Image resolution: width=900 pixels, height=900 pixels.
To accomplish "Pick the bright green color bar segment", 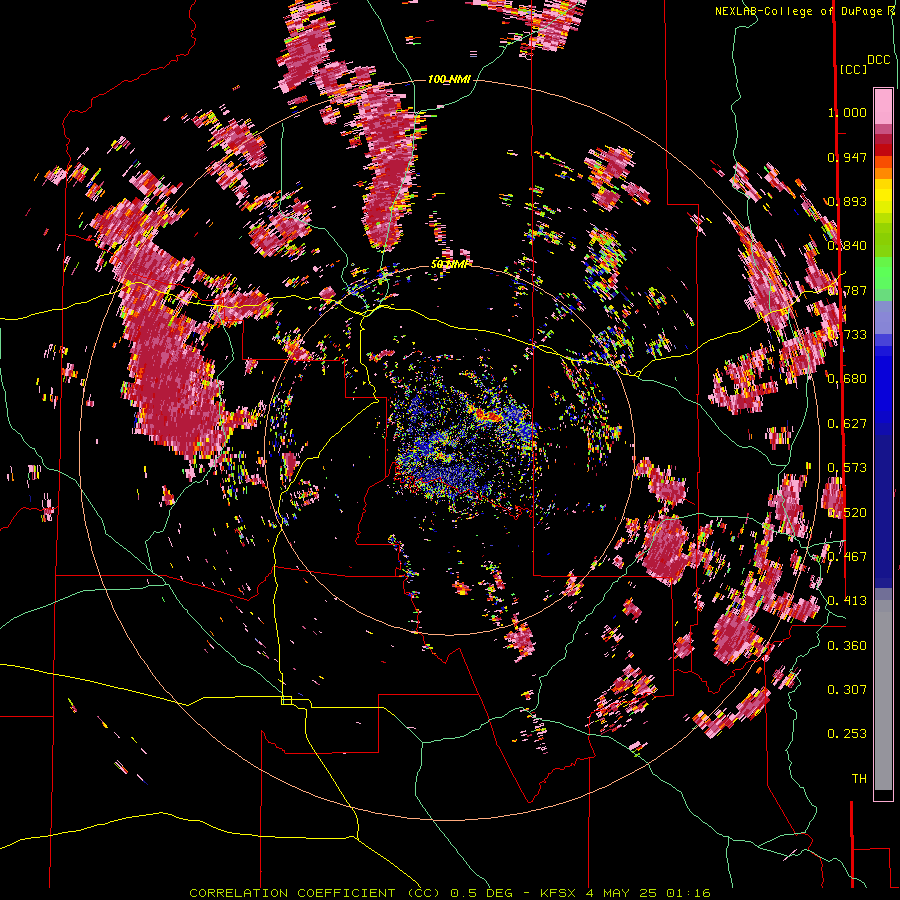I will click(883, 273).
